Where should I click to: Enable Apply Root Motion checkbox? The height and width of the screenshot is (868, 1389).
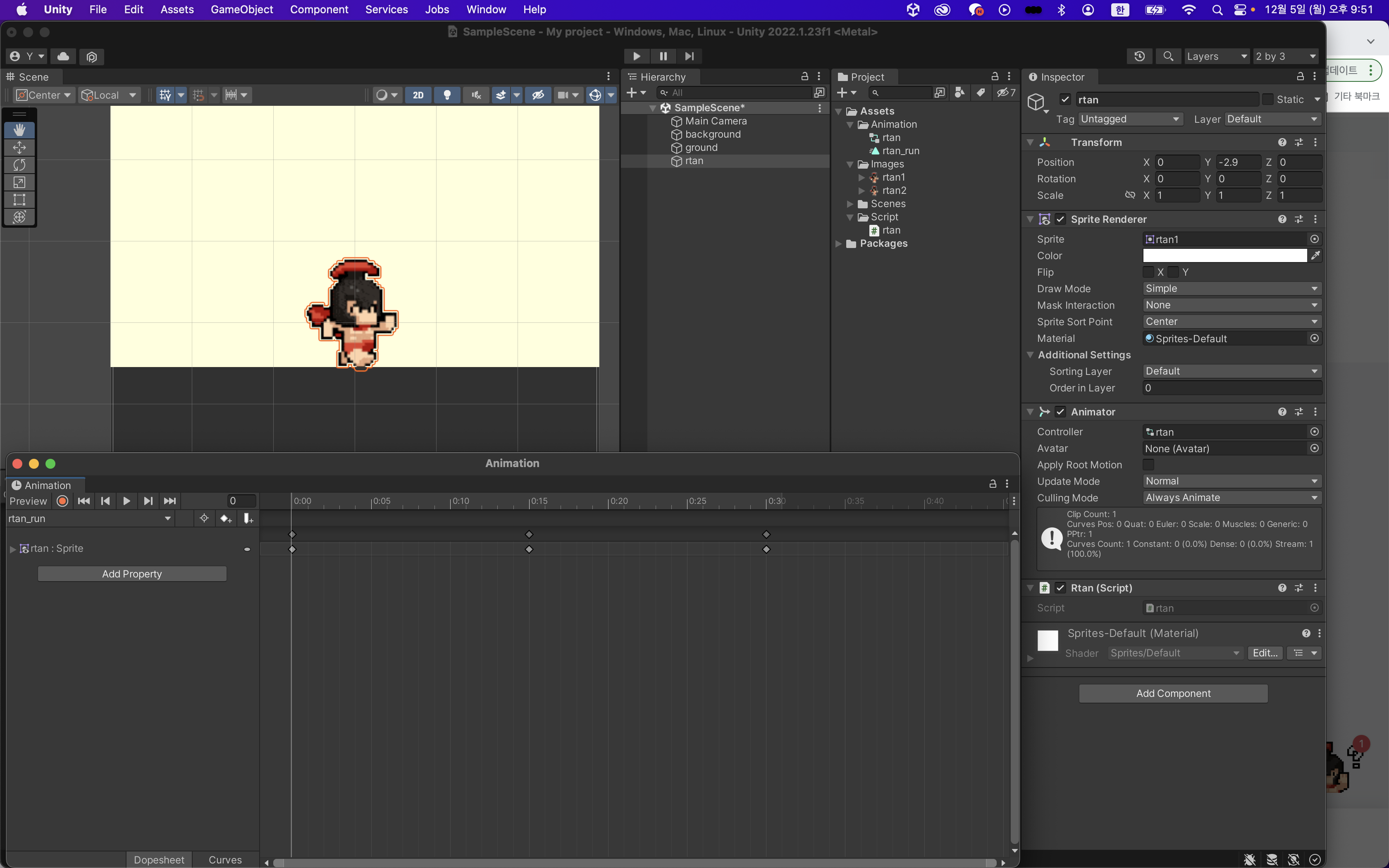1148,465
